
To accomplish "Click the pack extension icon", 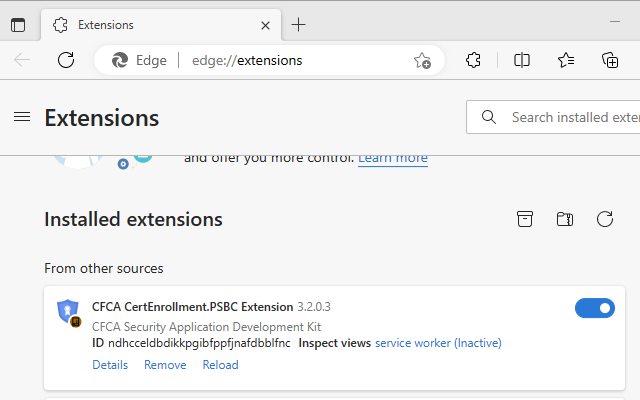I will (x=525, y=219).
